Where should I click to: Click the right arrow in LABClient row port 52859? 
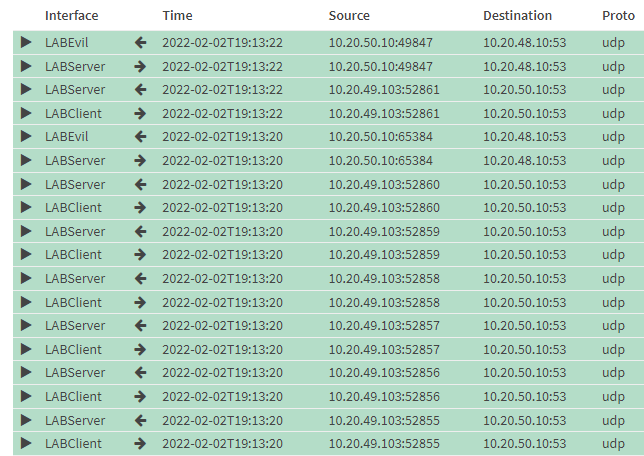click(140, 254)
